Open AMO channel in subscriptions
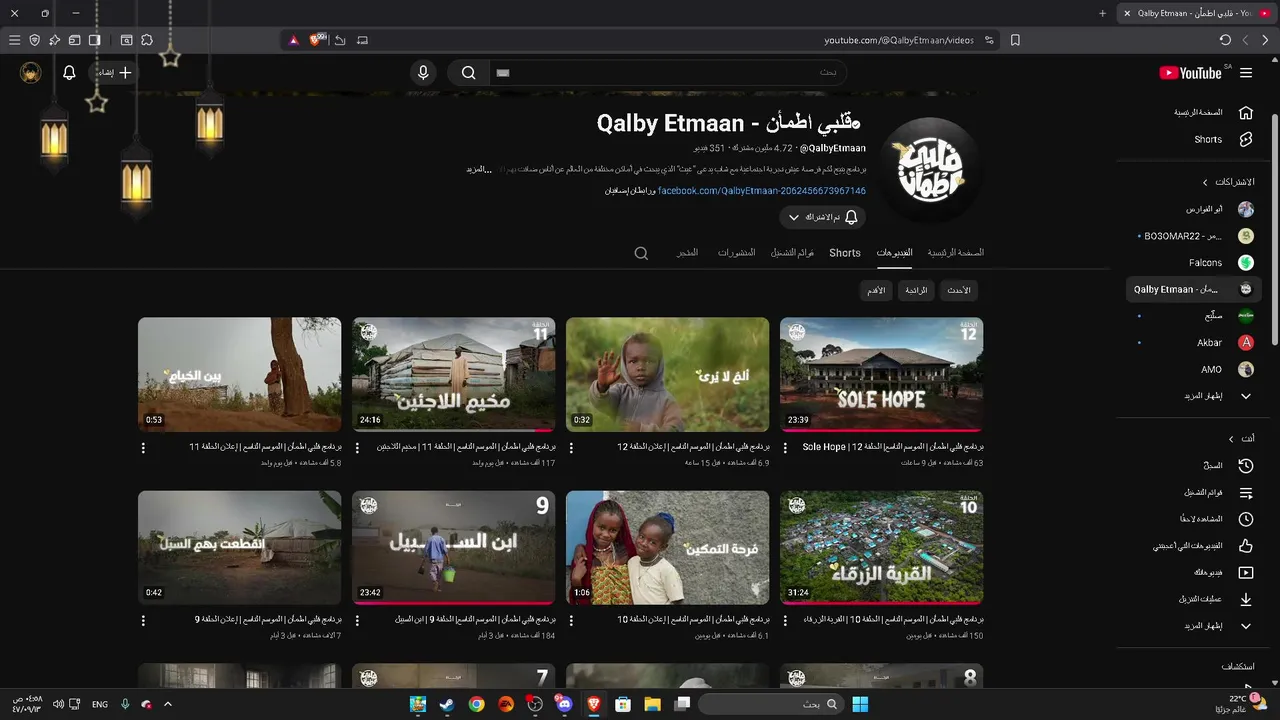The width and height of the screenshot is (1280, 720). coord(1196,369)
